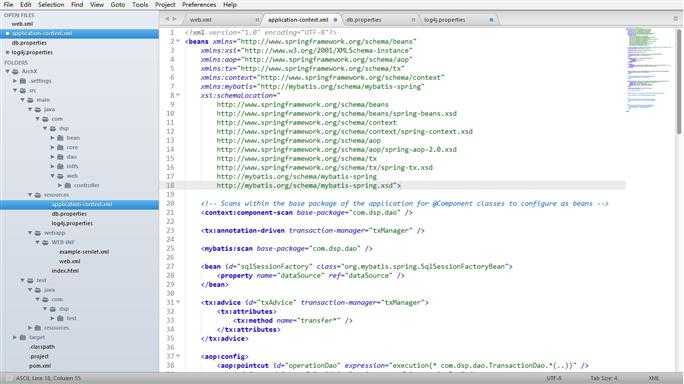The image size is (684, 384).
Task: Fold the xsi:schemaLocation block at line 8
Action: (178, 95)
